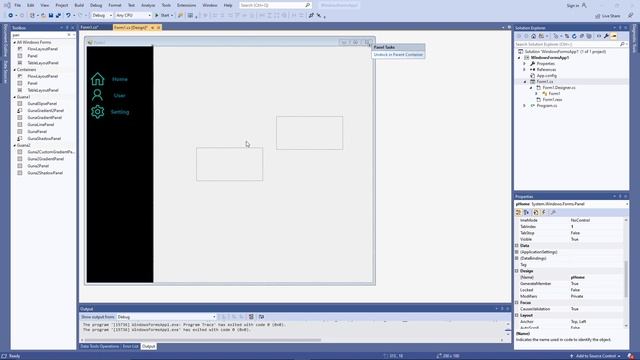Collapse the Design category in Properties

point(517,271)
